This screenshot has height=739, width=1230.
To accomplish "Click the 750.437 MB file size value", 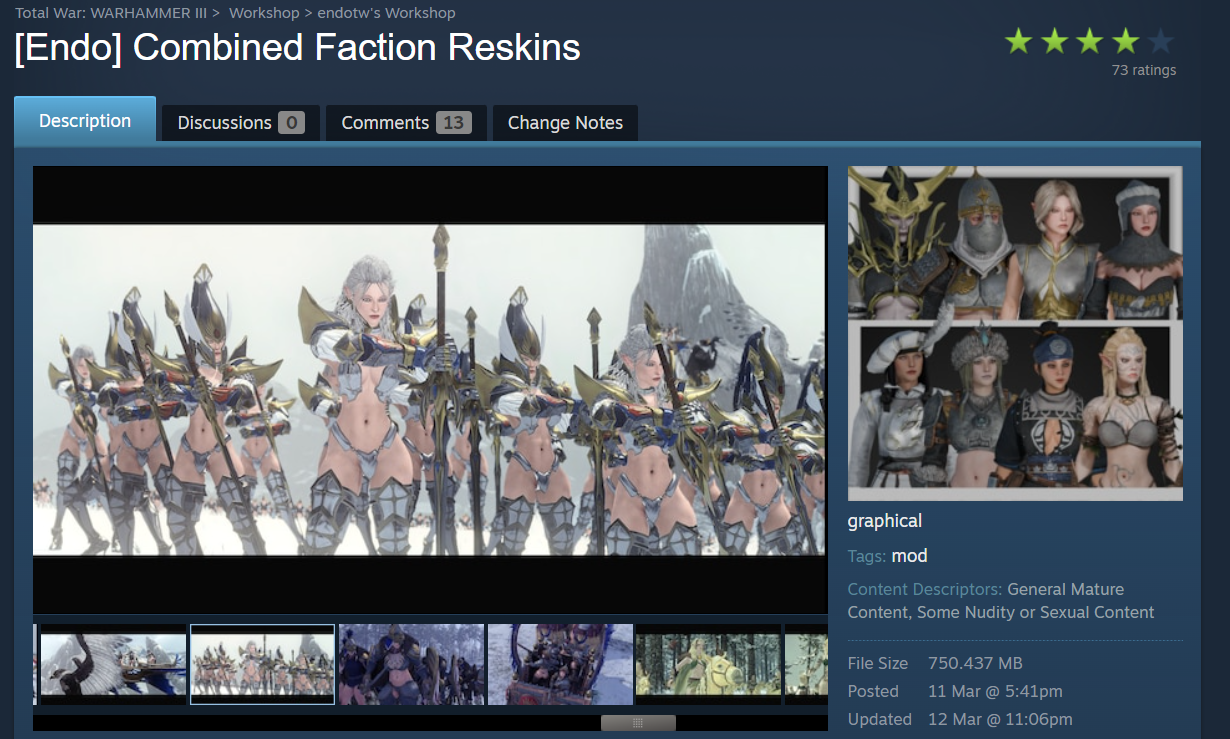I will (x=975, y=663).
